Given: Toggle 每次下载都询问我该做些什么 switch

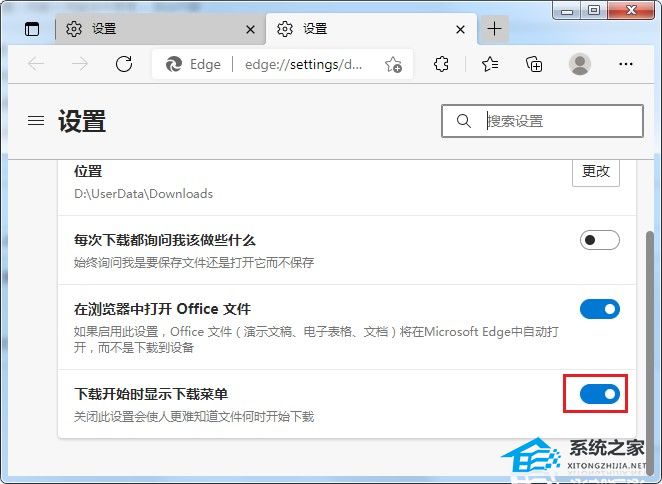Looking at the screenshot, I should tap(600, 240).
